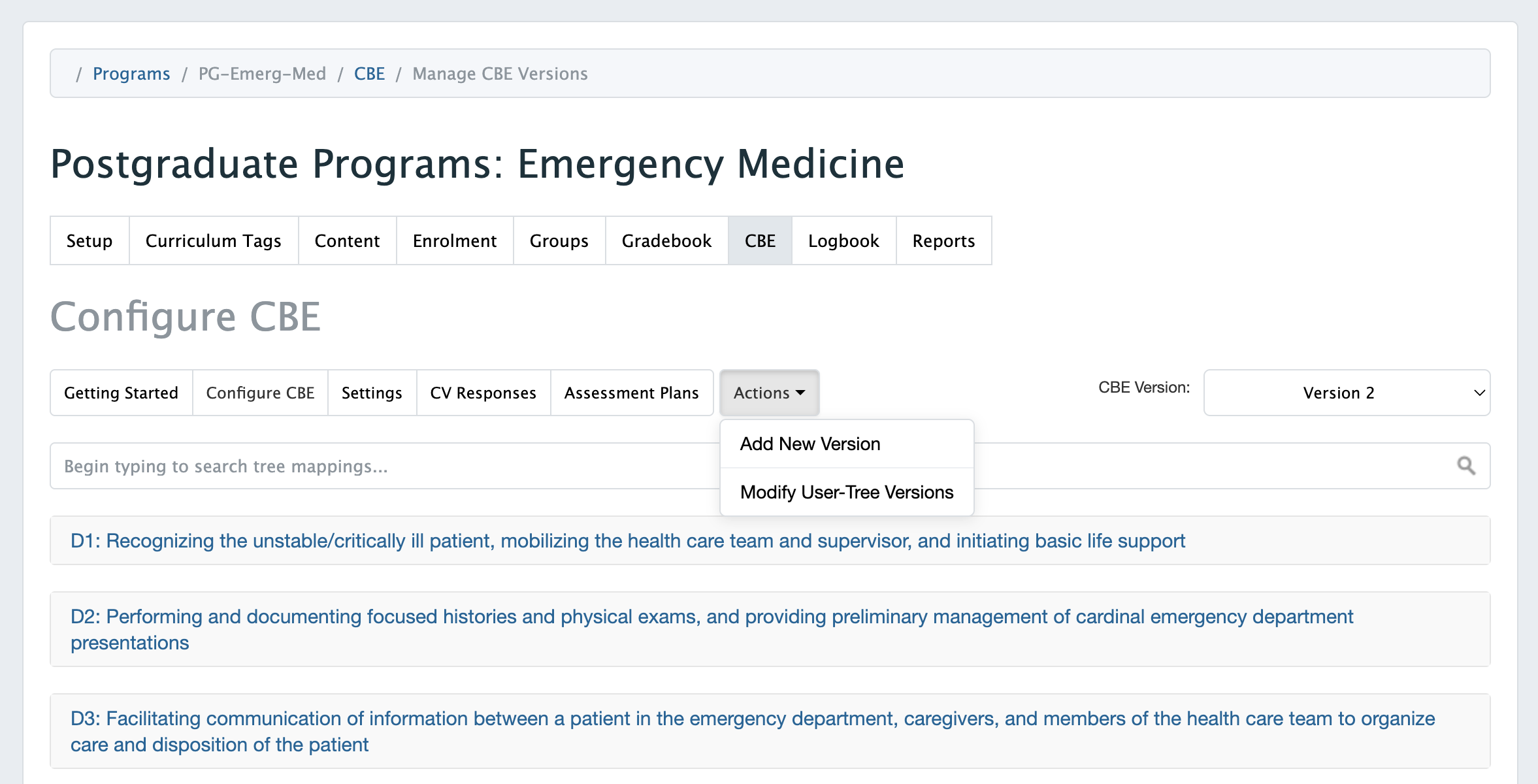Click the search magnifier icon
Screen dimensions: 1538x784
(x=1466, y=466)
